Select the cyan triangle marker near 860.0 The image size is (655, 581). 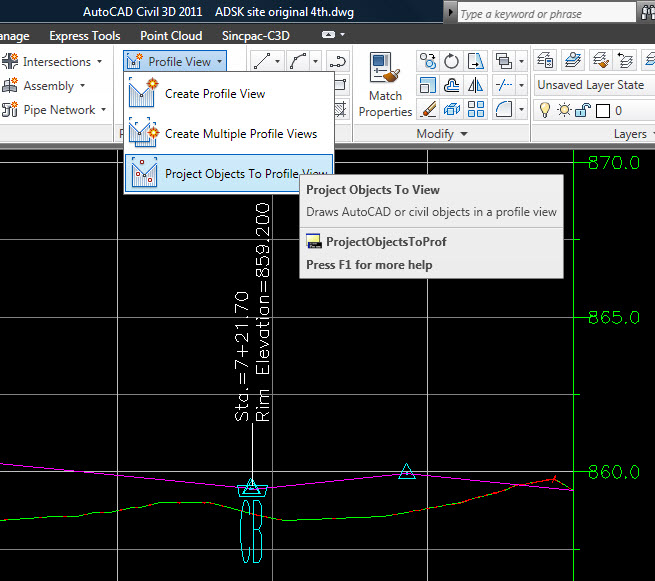click(x=406, y=471)
